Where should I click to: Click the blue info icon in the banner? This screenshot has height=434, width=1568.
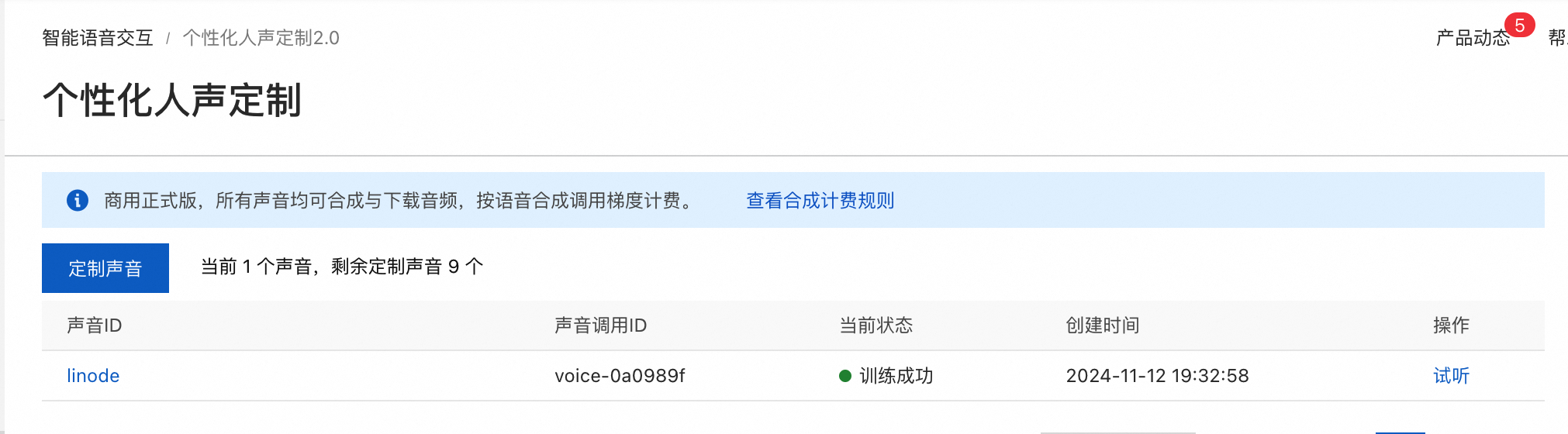78,201
